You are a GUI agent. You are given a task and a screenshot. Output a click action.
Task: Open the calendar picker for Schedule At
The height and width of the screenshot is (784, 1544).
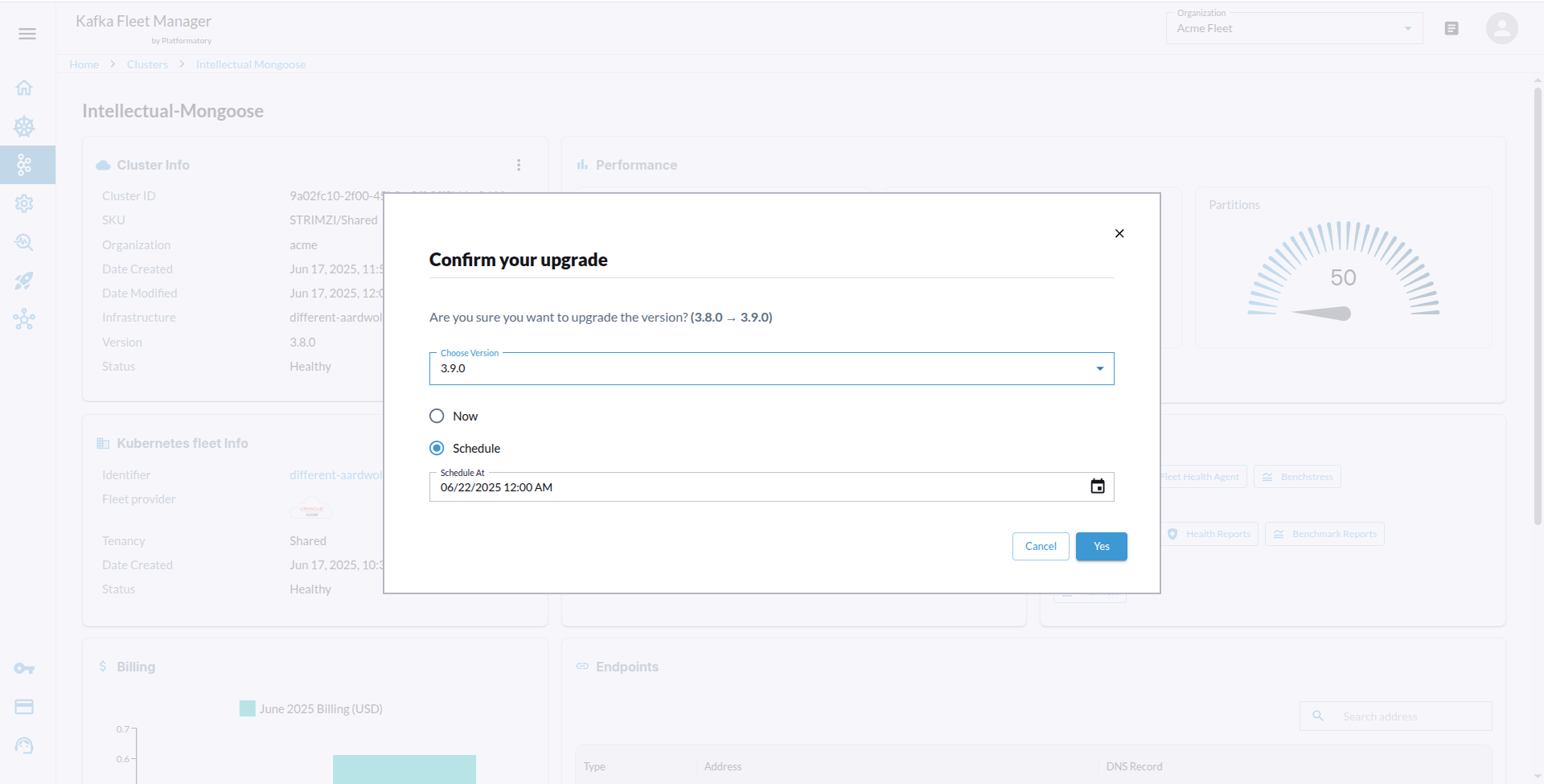(x=1098, y=486)
